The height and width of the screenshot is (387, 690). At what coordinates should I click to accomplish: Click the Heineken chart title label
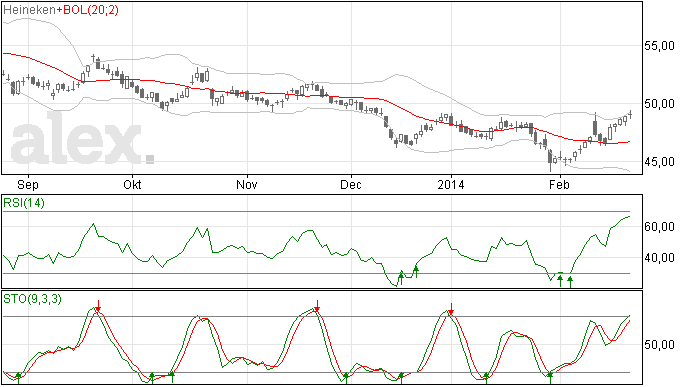(x=29, y=10)
